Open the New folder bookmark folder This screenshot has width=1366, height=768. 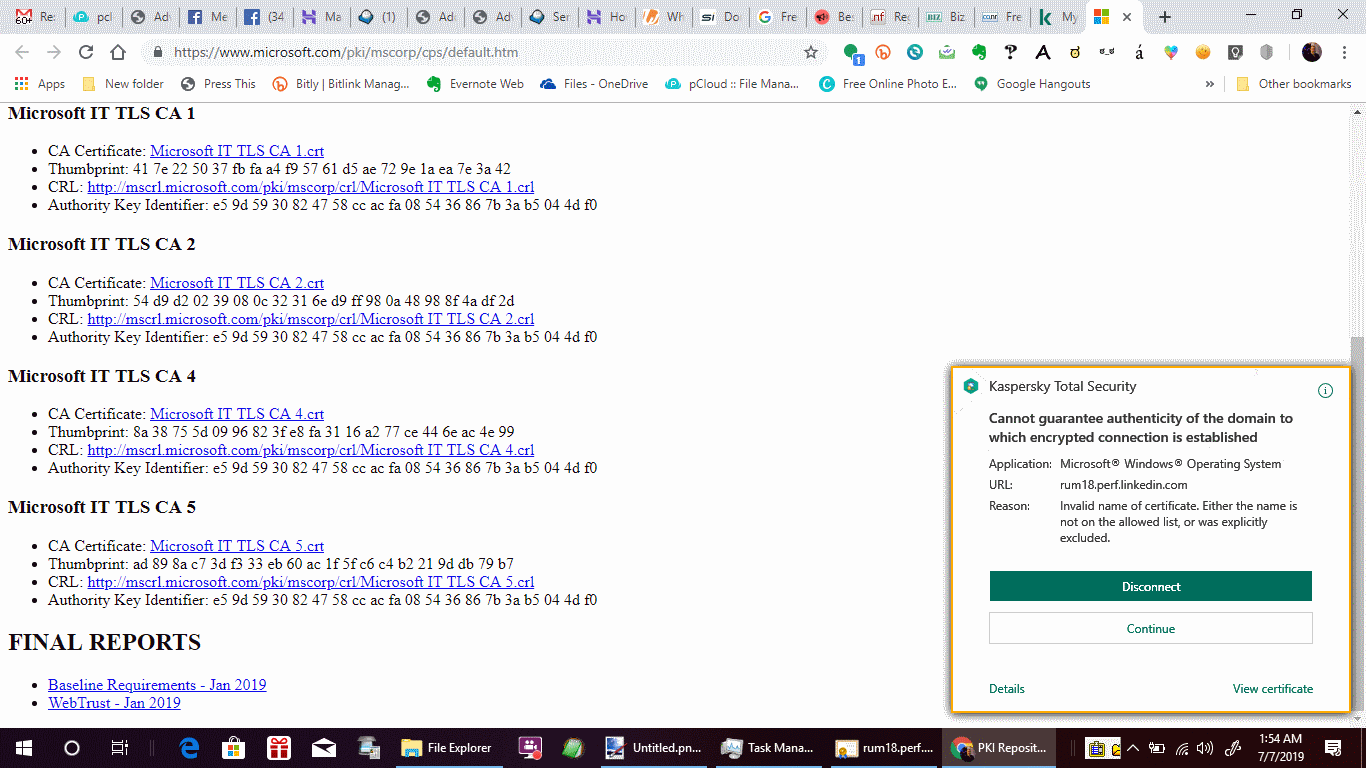pyautogui.click(x=123, y=84)
